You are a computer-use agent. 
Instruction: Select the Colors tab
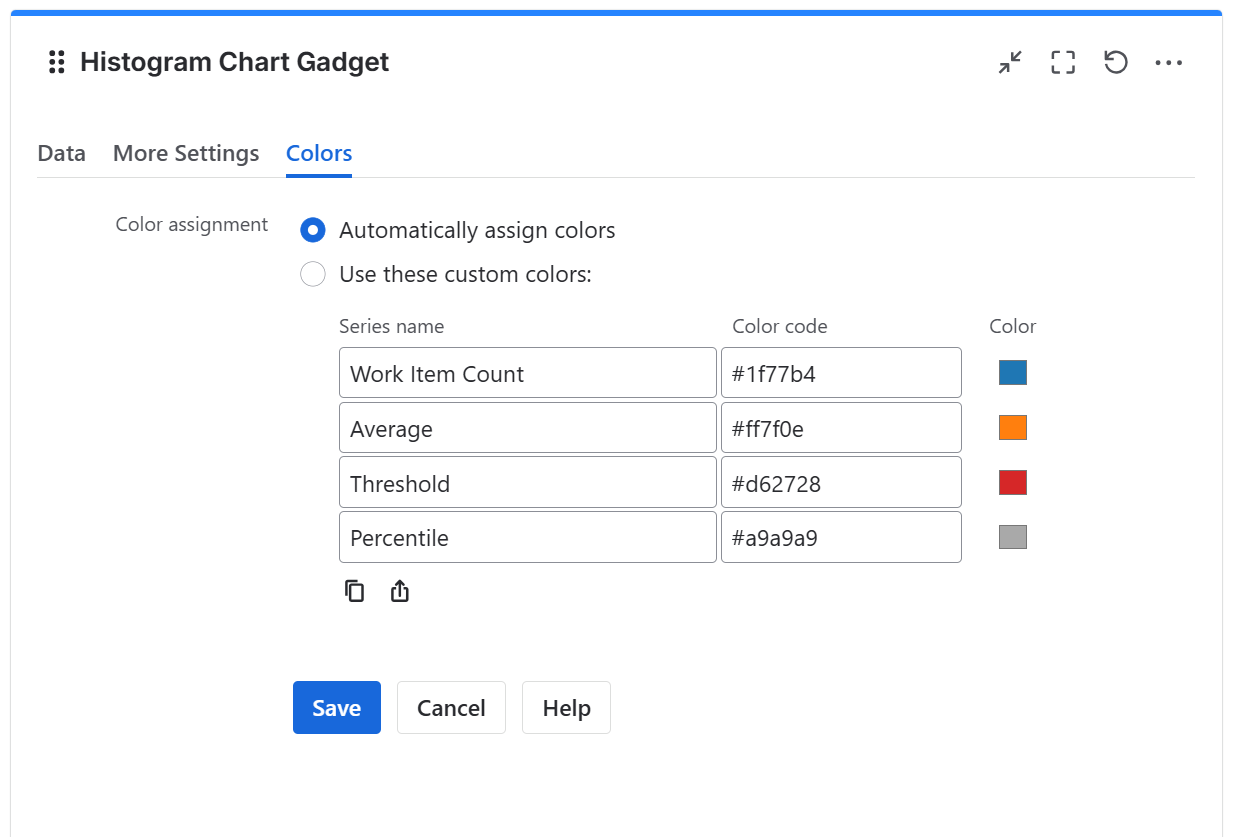pyautogui.click(x=318, y=153)
